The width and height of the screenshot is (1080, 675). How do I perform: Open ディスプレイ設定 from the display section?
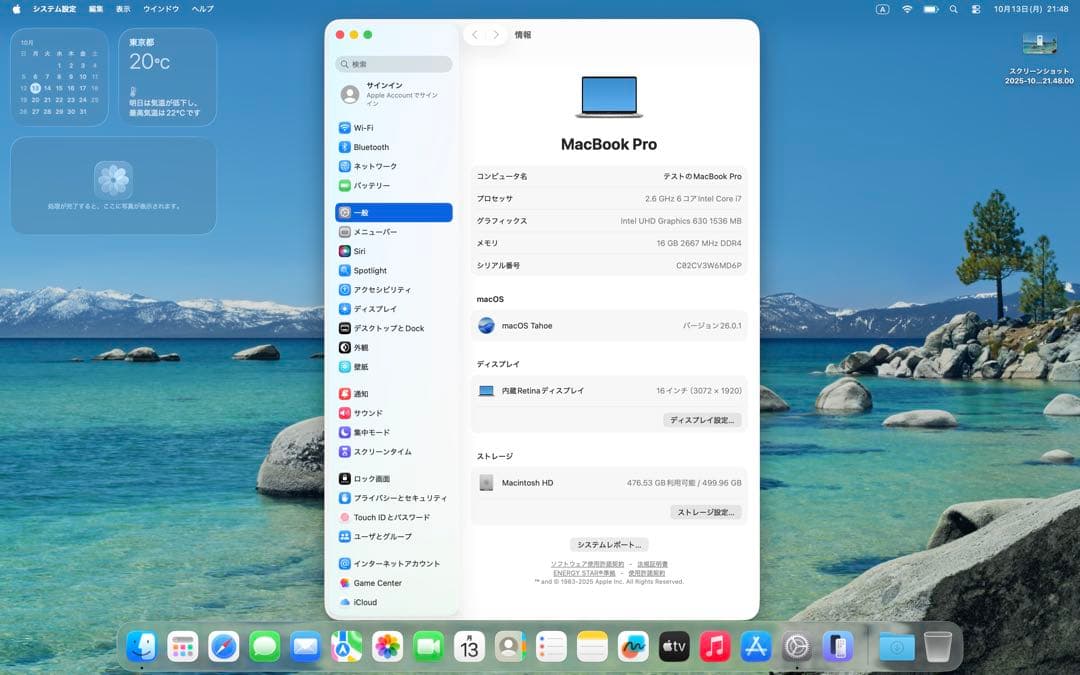click(x=702, y=419)
